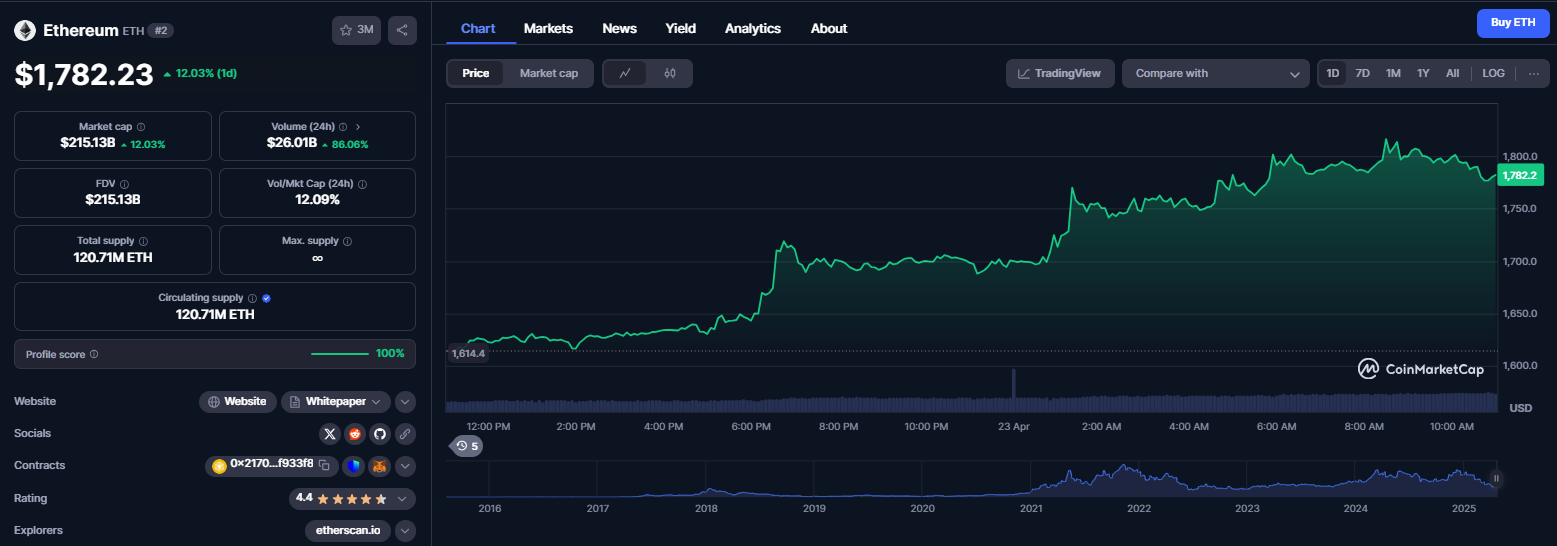Image resolution: width=1557 pixels, height=546 pixels.
Task: Open Total supply info icon
Action: pyautogui.click(x=144, y=241)
